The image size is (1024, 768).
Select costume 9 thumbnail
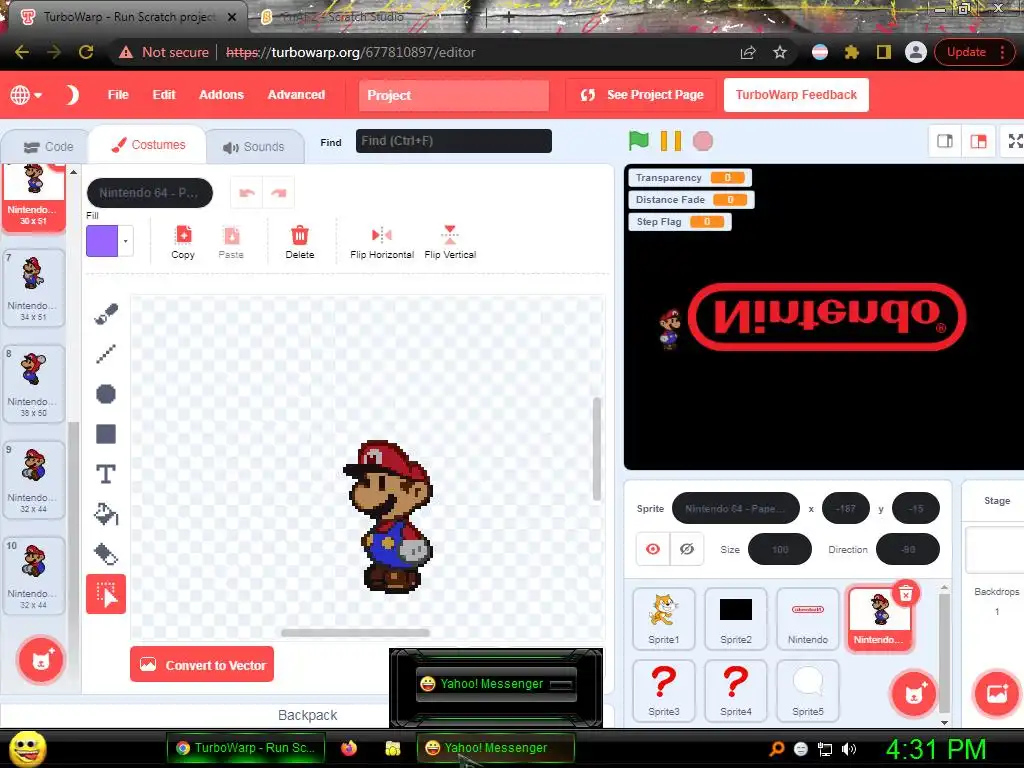33,479
